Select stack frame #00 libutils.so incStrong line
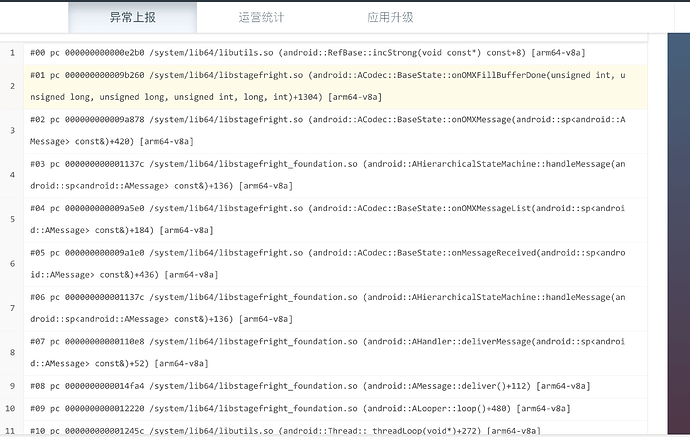Viewport: 690px width, 437px height. pyautogui.click(x=335, y=53)
